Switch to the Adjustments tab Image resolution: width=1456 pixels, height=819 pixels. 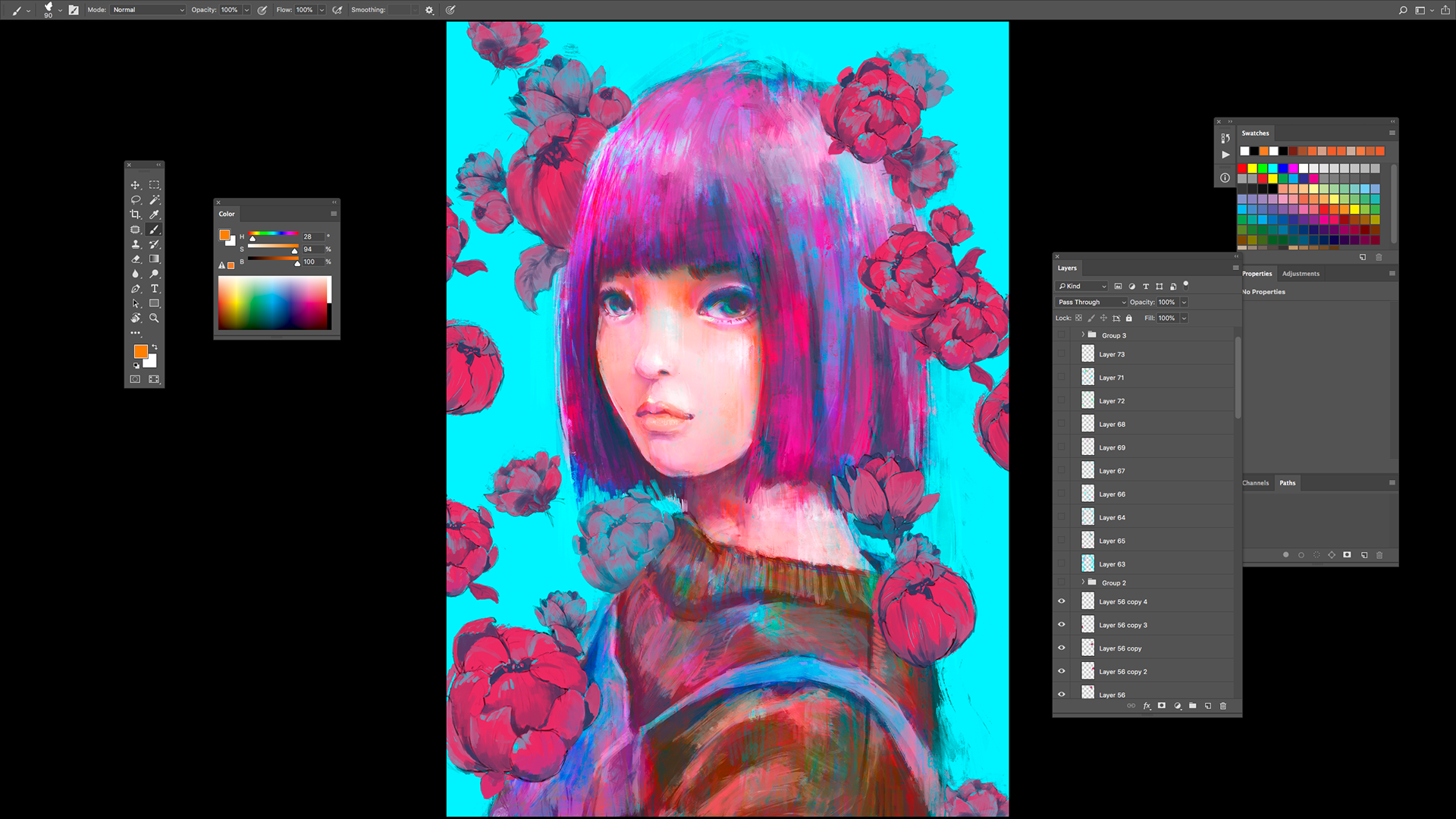point(1301,274)
